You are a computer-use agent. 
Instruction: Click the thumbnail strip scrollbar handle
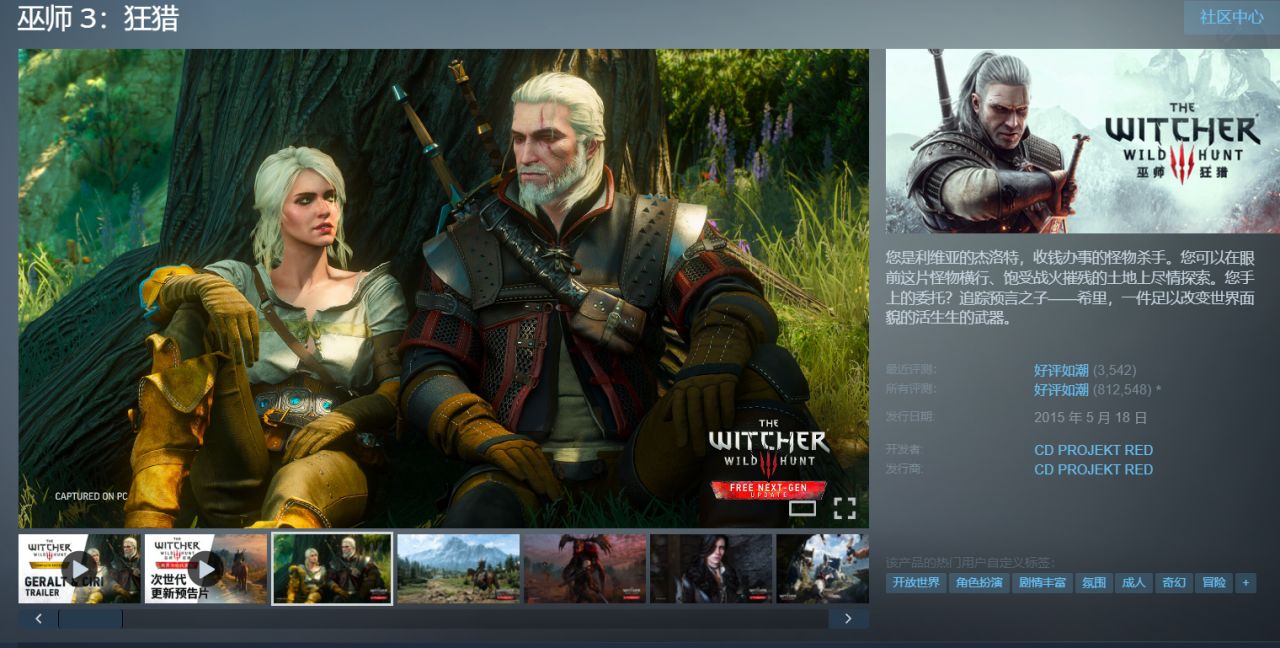click(x=90, y=619)
